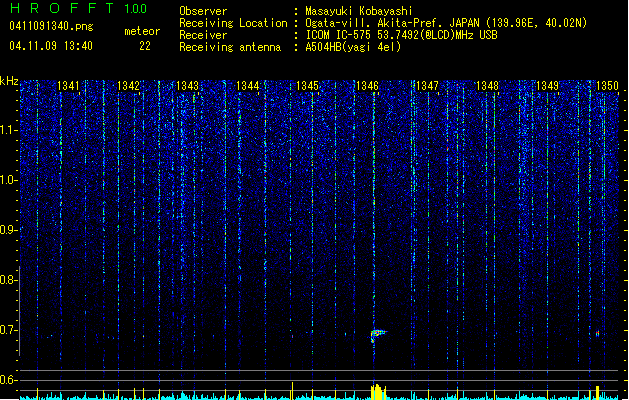
Task: Click the yellow intensity bar near 1350
Action: point(597,392)
